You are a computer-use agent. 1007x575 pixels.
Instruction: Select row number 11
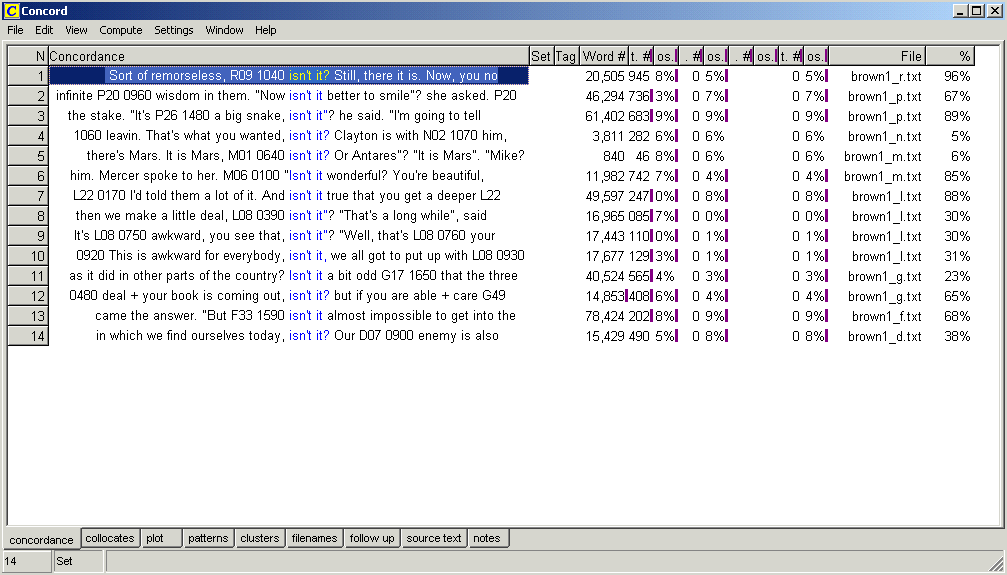pos(28,275)
